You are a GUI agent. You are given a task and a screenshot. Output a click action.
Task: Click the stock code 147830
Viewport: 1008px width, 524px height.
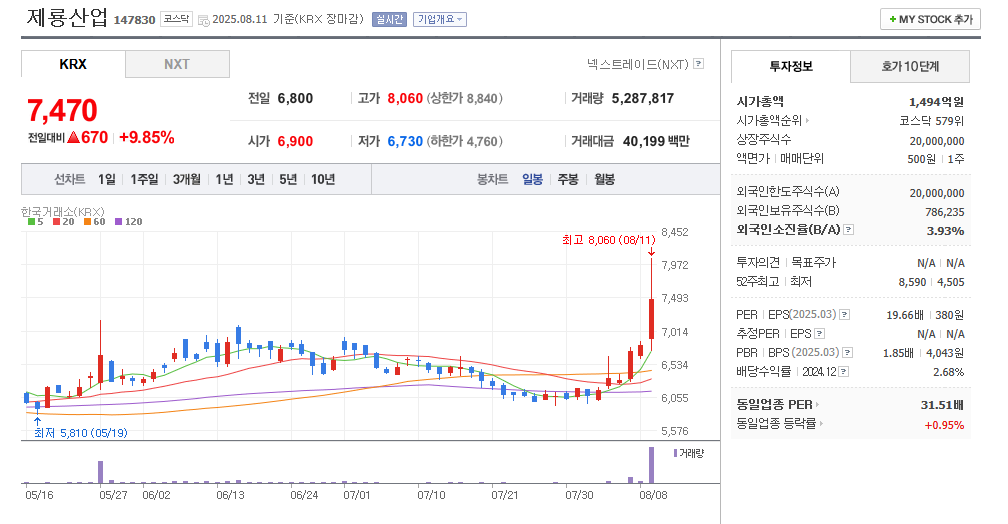[x=134, y=20]
